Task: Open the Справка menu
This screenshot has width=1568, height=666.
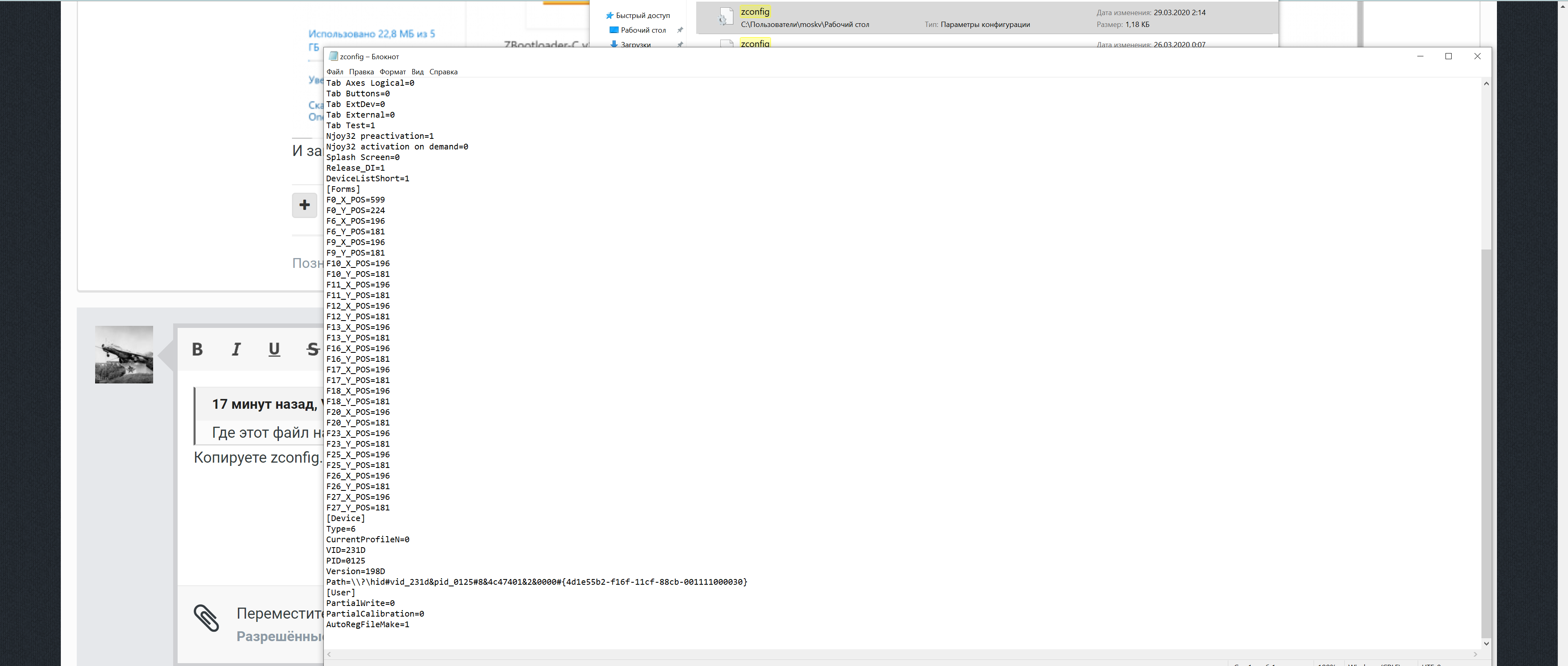Action: click(443, 72)
